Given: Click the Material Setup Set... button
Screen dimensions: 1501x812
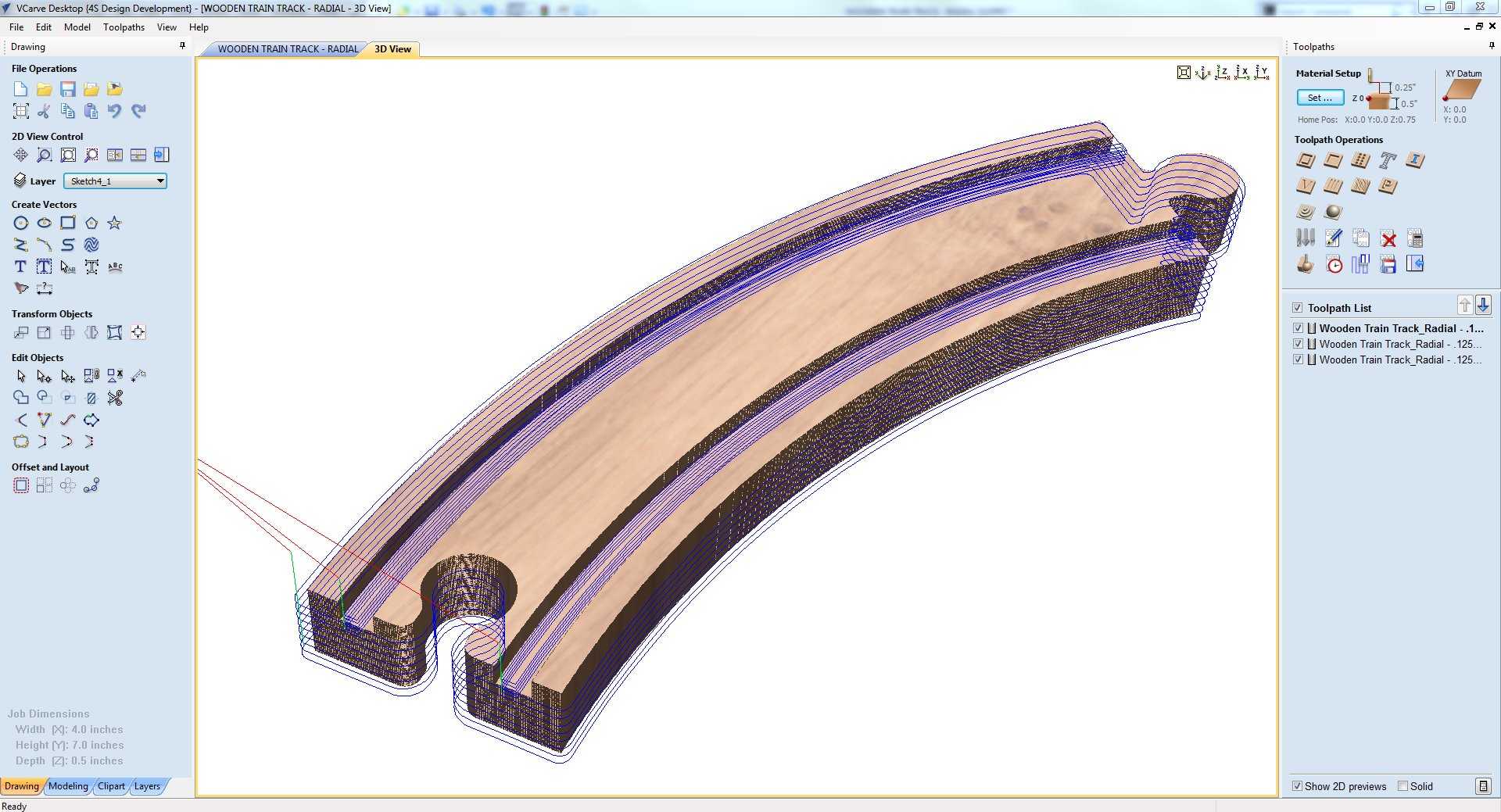Looking at the screenshot, I should (x=1320, y=98).
